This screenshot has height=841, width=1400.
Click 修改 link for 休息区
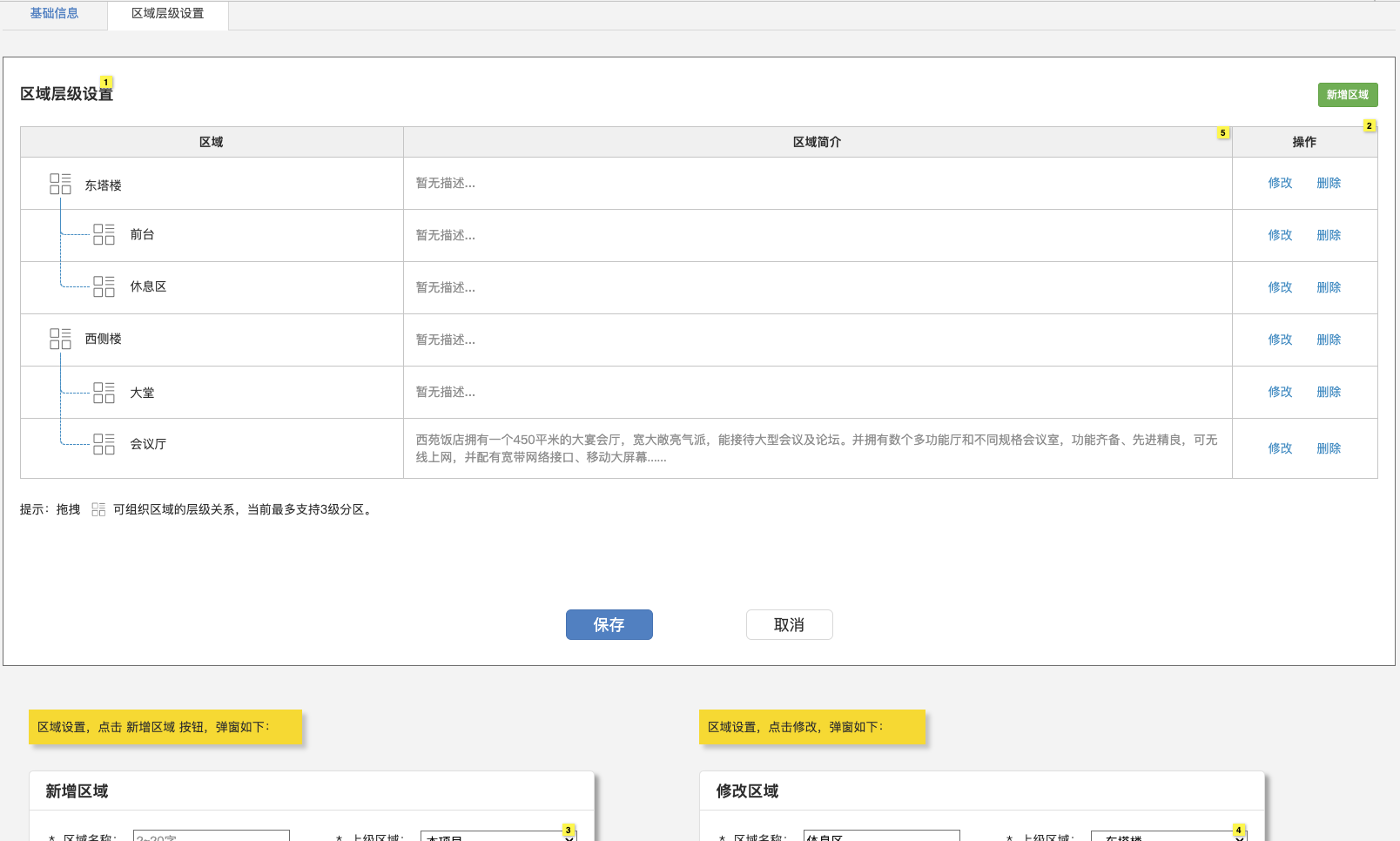point(1280,287)
